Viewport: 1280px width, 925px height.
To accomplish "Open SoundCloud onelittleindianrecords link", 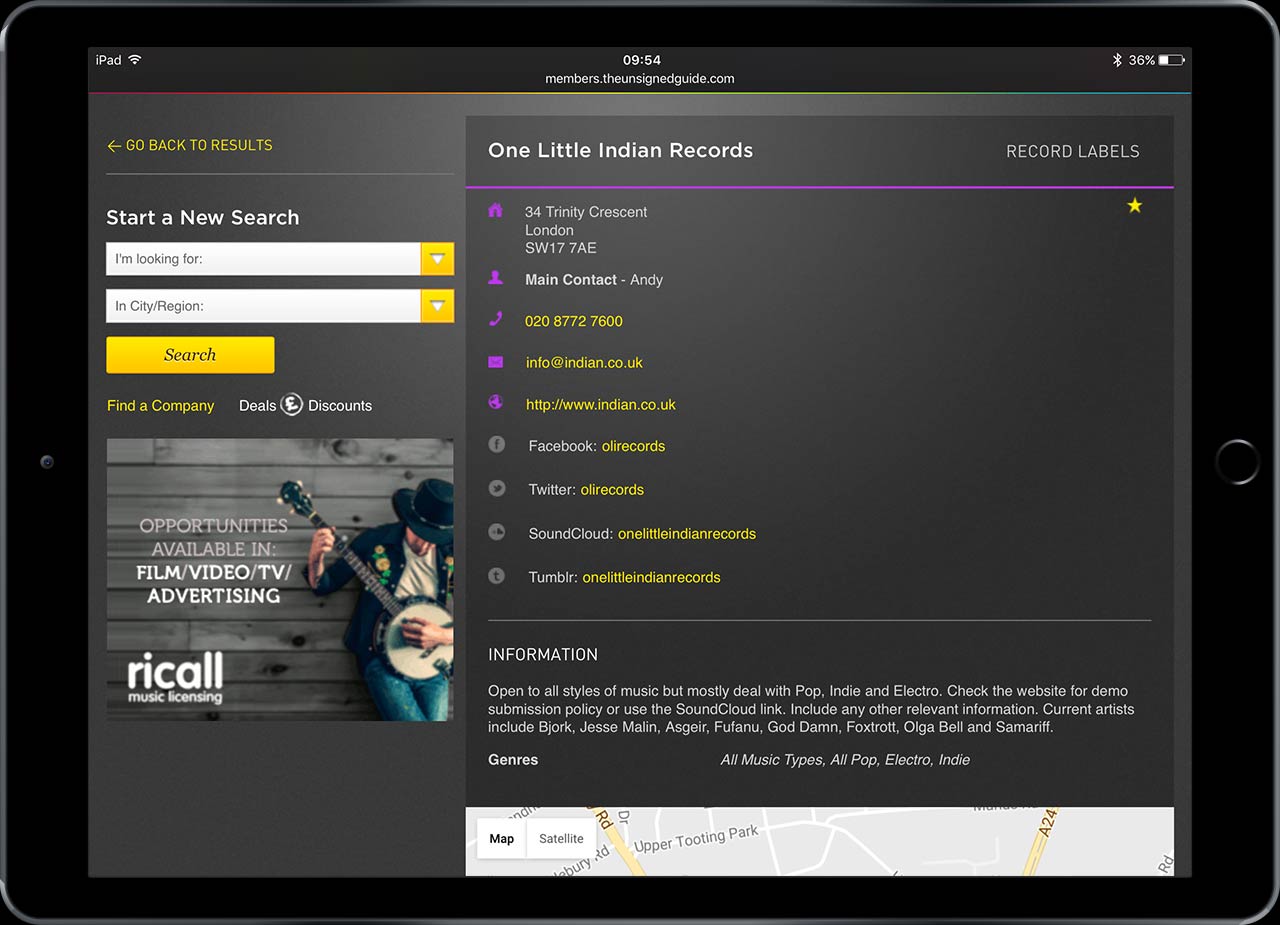I will tap(687, 534).
